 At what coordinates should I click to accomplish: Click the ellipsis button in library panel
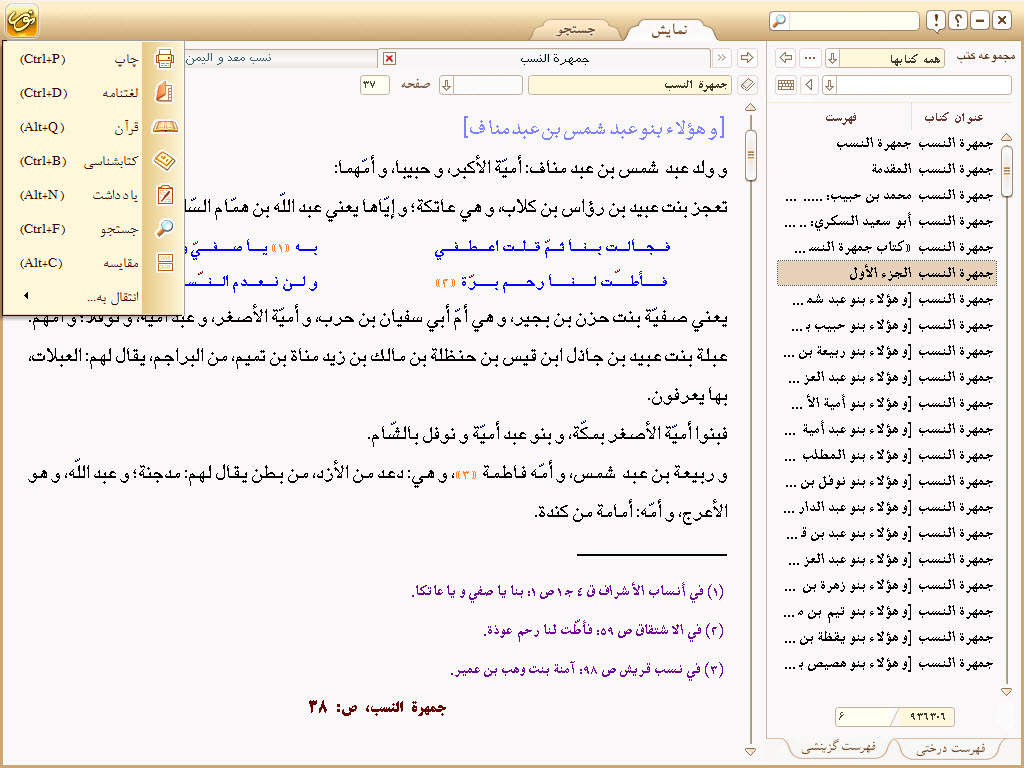pyautogui.click(x=810, y=58)
